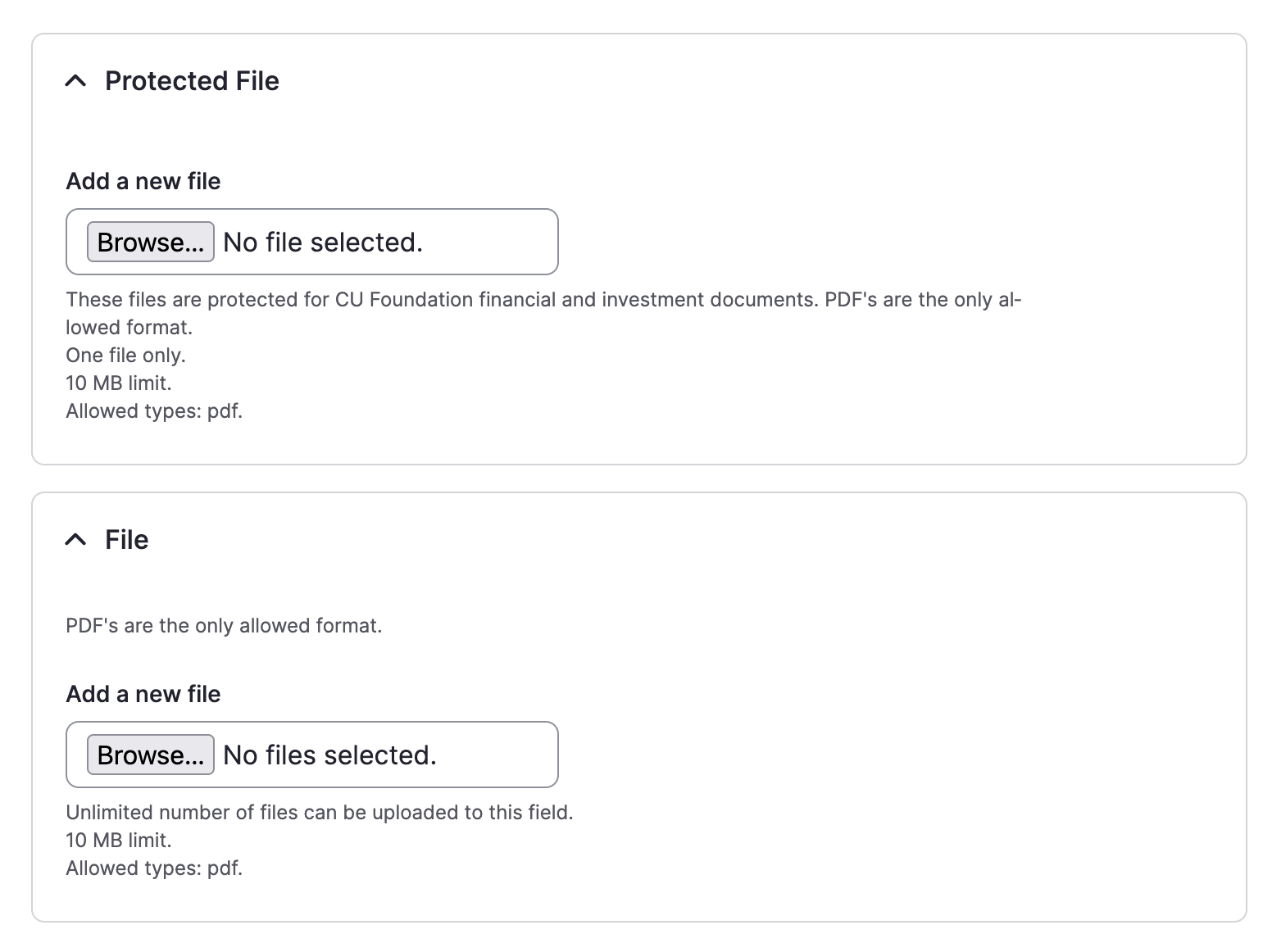Click 'Allowed types: pdf.' under Protected File

(154, 411)
